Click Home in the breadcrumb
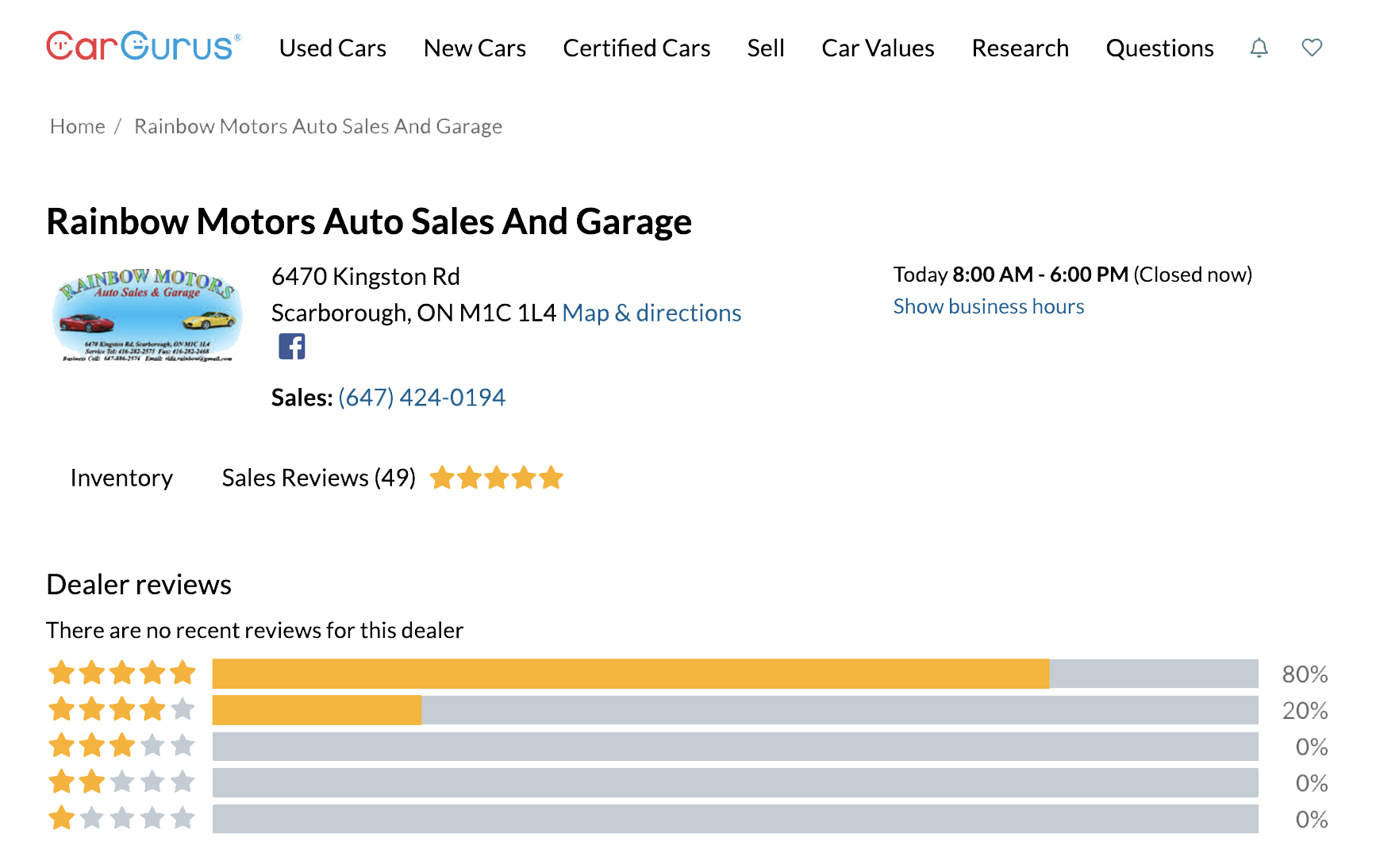The height and width of the screenshot is (868, 1376). [77, 126]
